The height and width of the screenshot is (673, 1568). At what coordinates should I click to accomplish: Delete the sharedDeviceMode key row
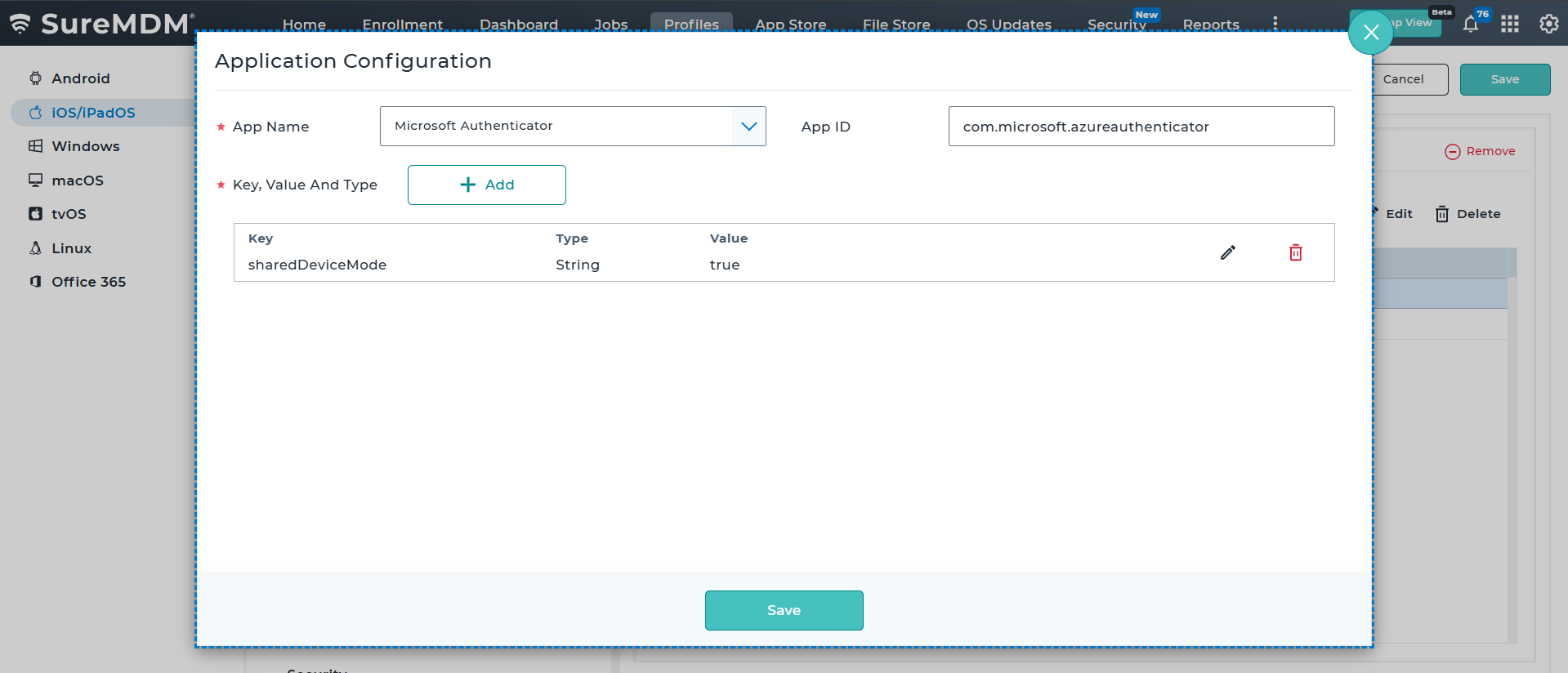[1296, 252]
